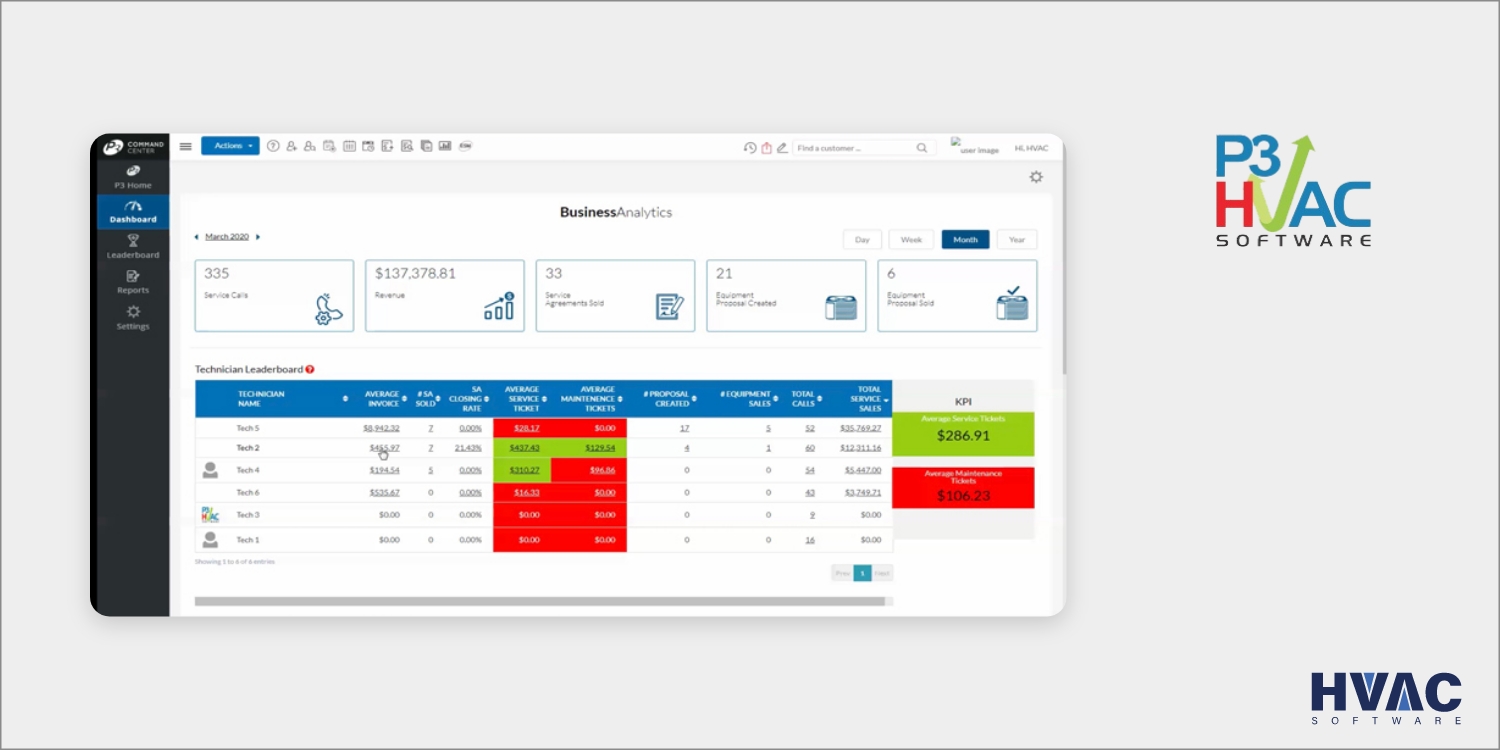This screenshot has height=750, width=1500.
Task: Open Leaderboard from the sidebar
Action: coord(133,247)
